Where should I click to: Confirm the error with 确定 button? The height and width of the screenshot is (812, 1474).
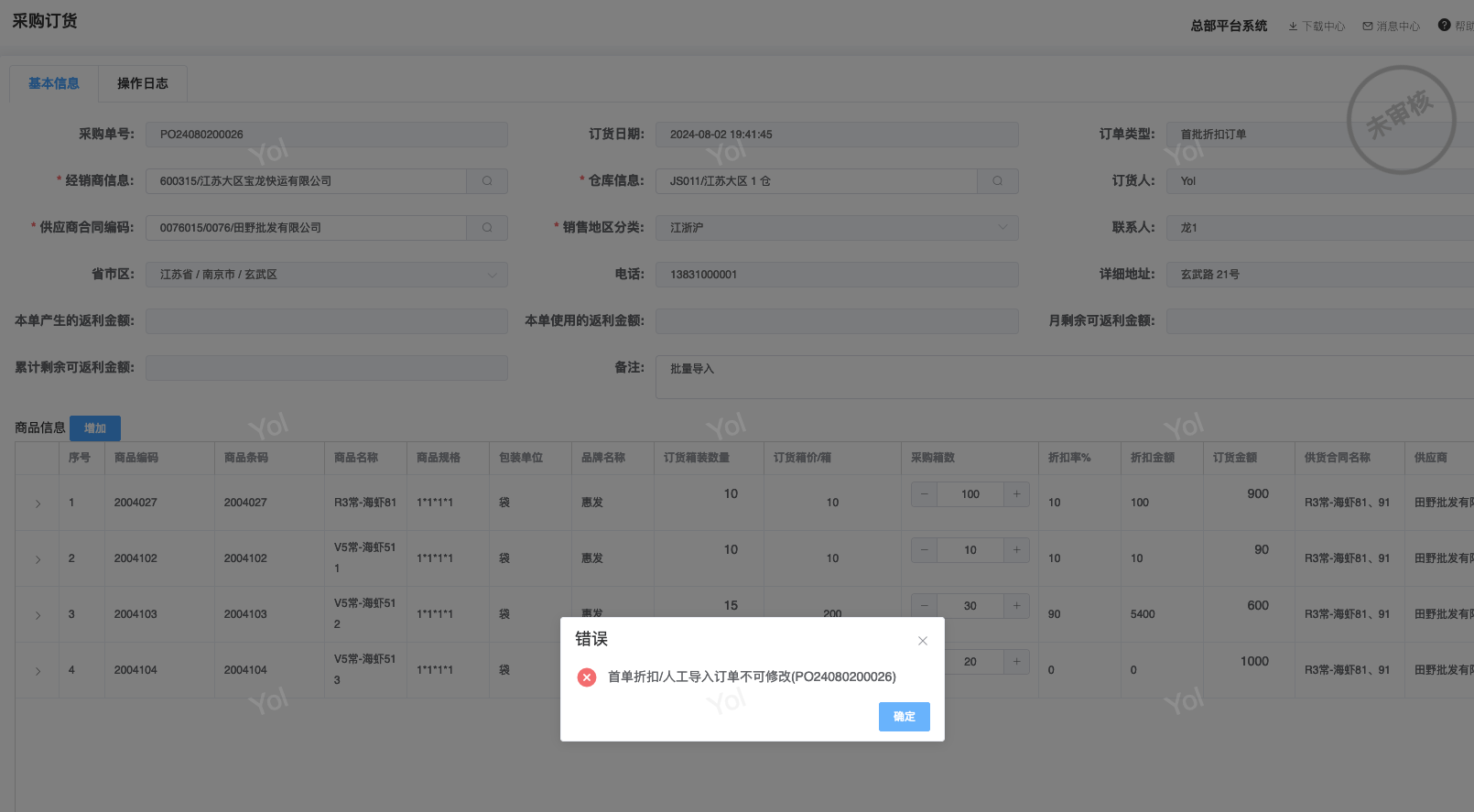(905, 717)
